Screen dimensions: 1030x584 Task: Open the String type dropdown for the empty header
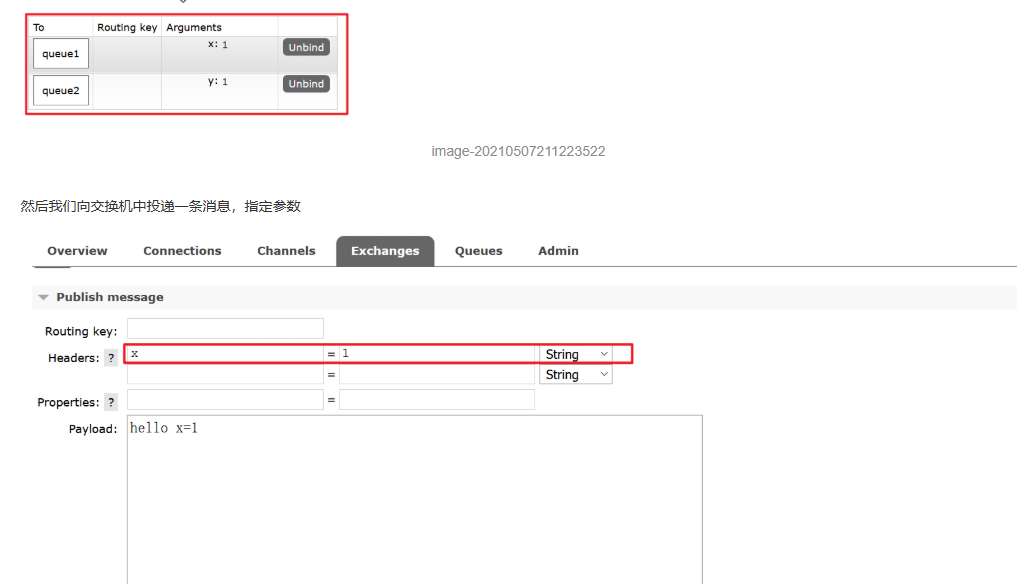click(575, 374)
